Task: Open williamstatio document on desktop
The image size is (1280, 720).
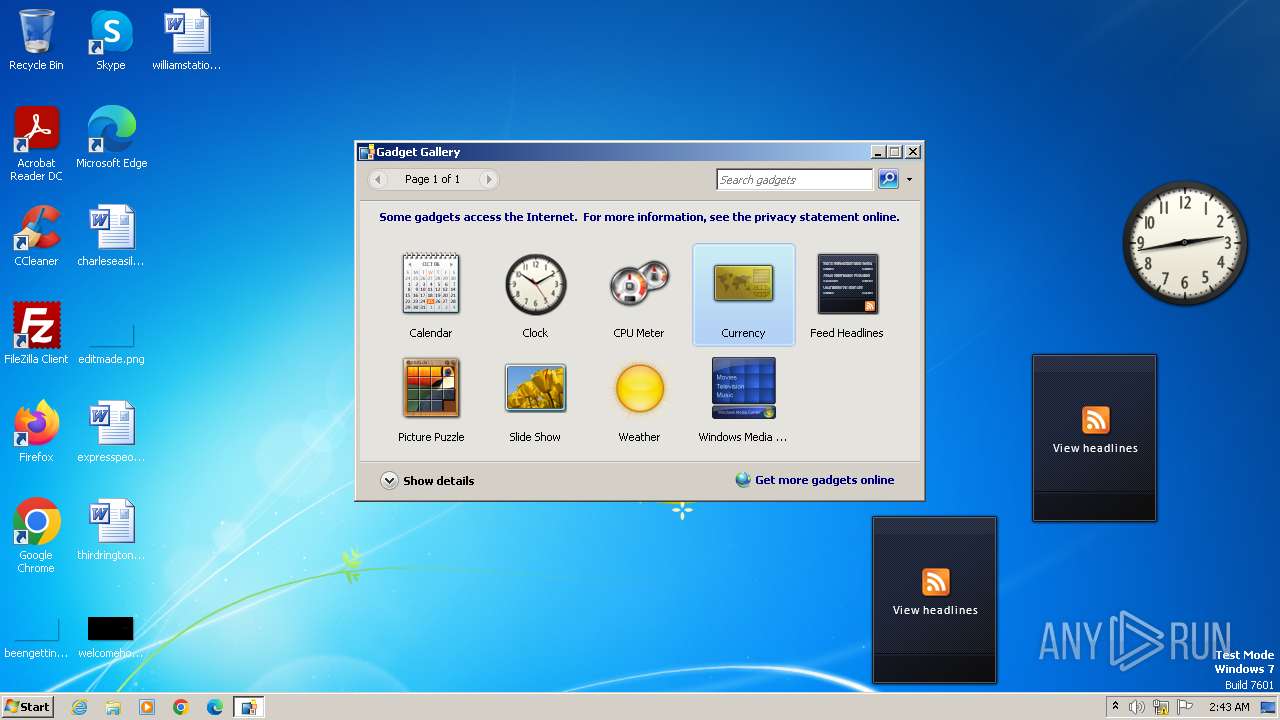Action: point(186,40)
